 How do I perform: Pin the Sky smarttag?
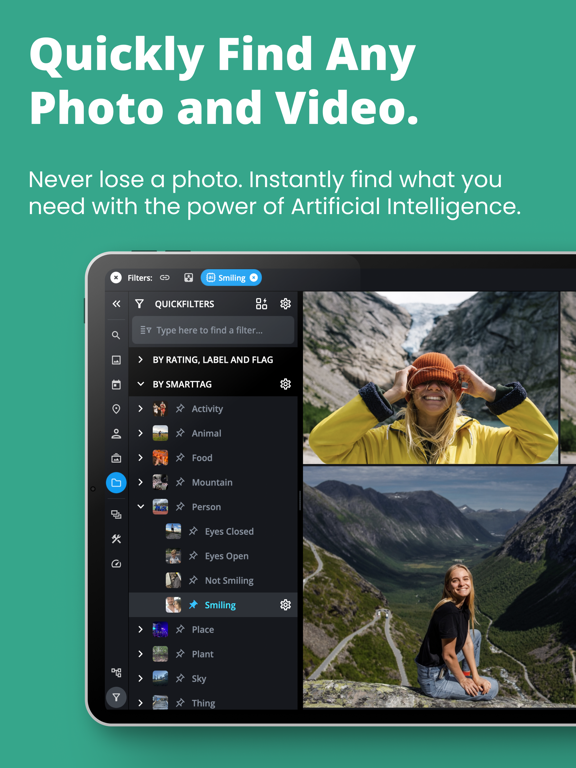tap(180, 678)
